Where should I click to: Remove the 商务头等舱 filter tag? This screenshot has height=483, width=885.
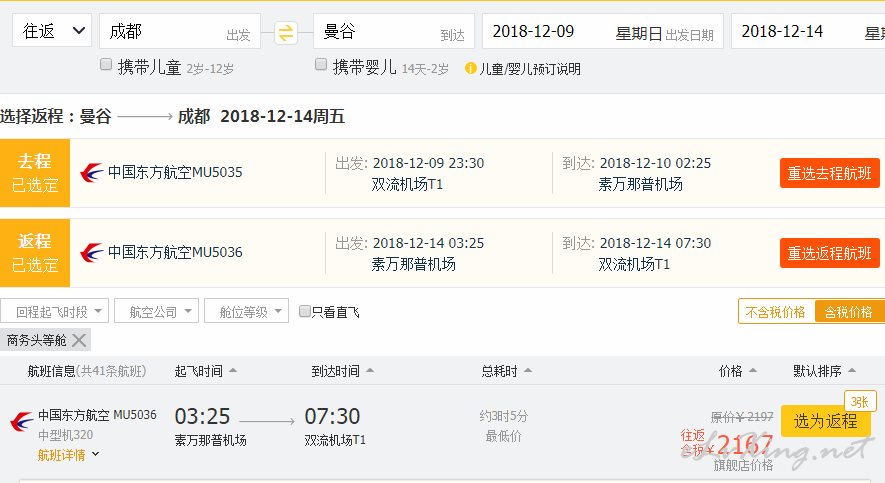[79, 340]
